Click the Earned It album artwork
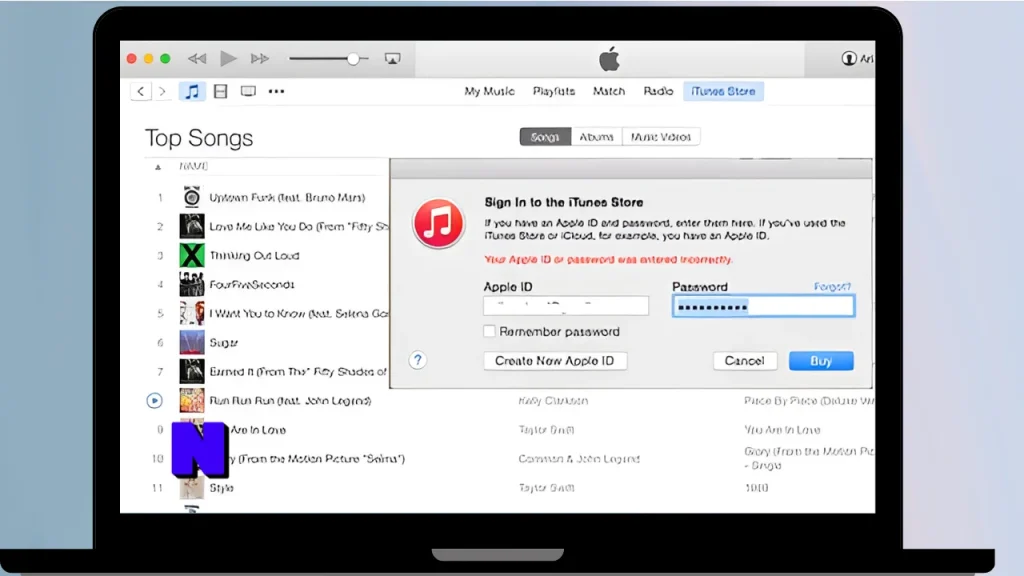This screenshot has height=576, width=1024. tap(192, 372)
